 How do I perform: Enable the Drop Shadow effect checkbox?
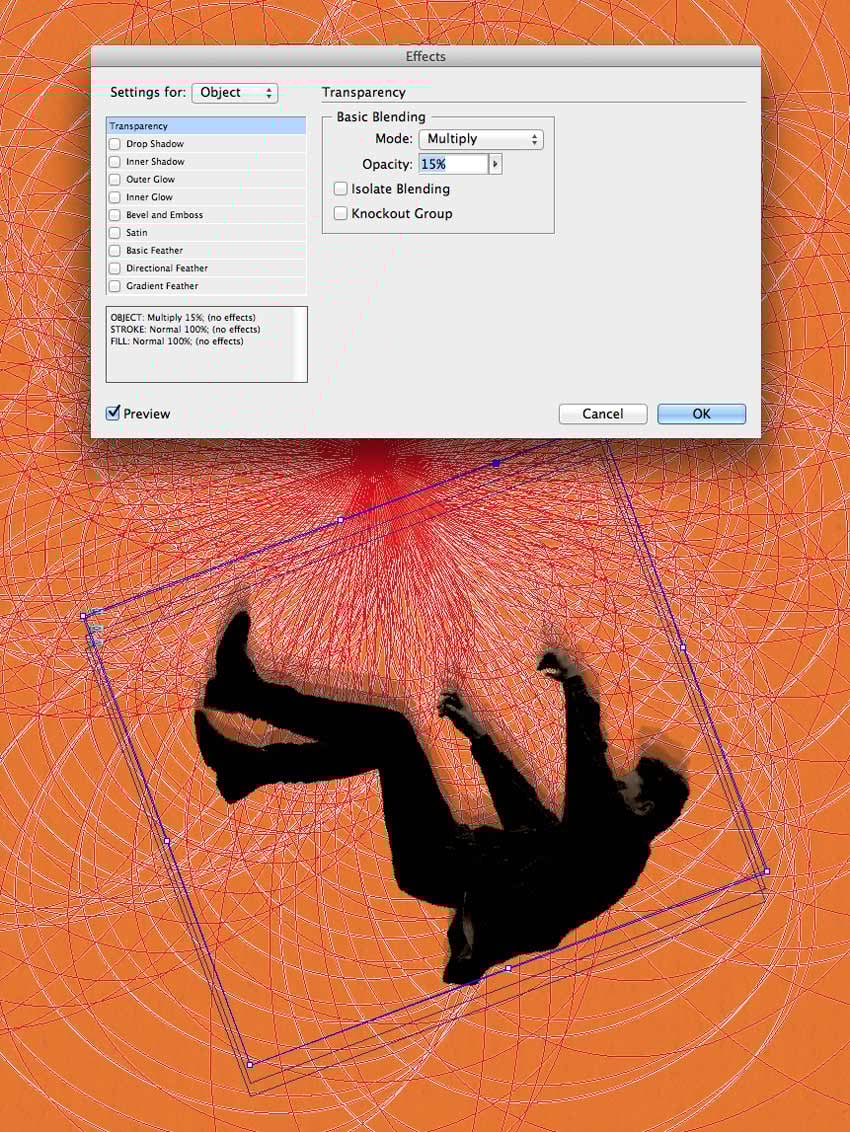point(115,144)
